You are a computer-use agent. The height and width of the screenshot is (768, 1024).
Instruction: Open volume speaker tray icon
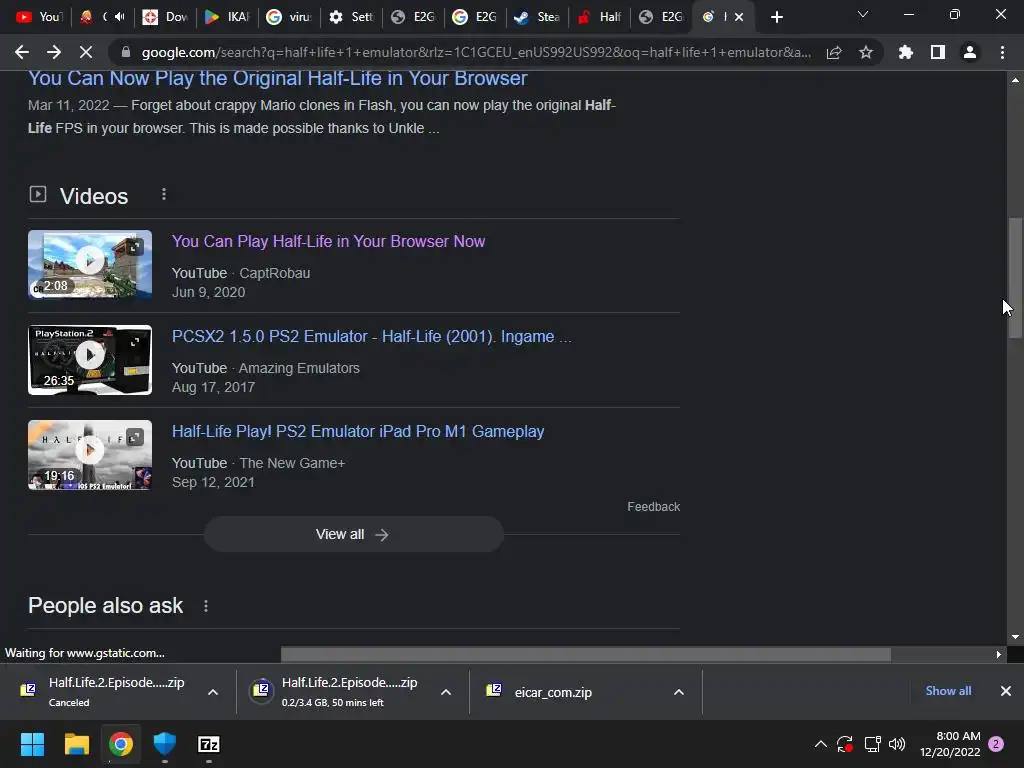pyautogui.click(x=897, y=744)
